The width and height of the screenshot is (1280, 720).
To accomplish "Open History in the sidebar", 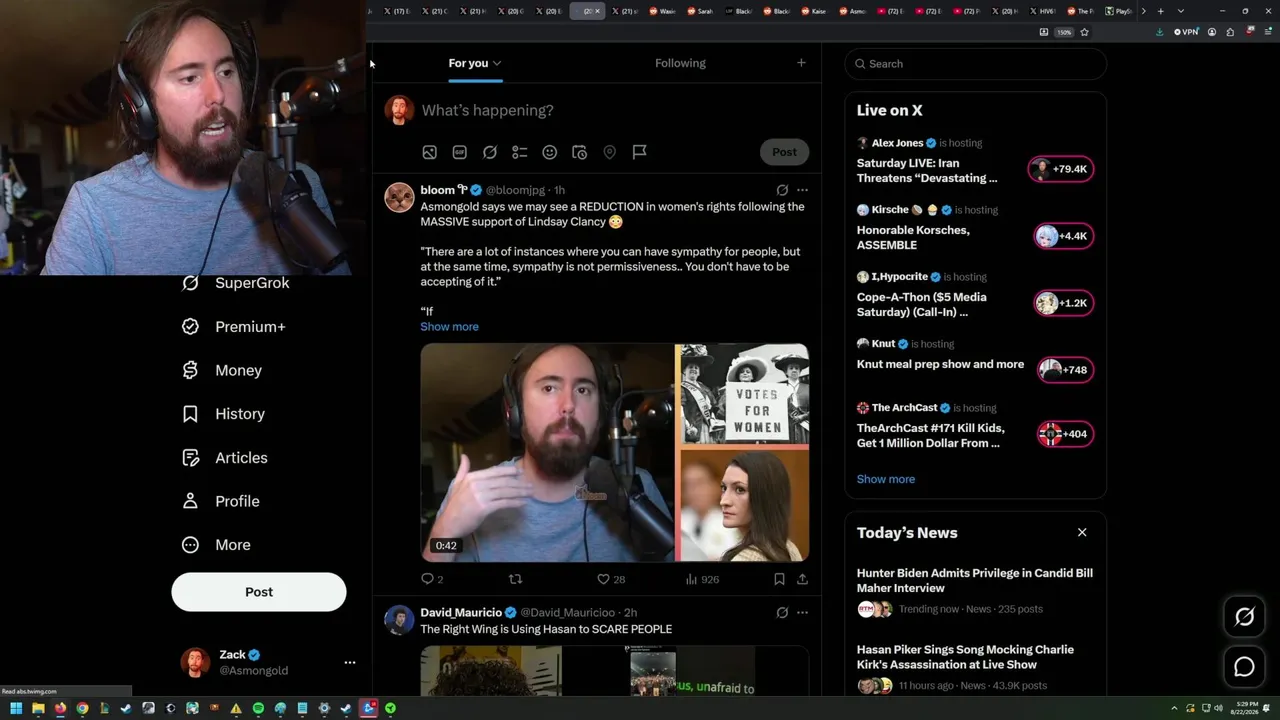I will 223,414.
